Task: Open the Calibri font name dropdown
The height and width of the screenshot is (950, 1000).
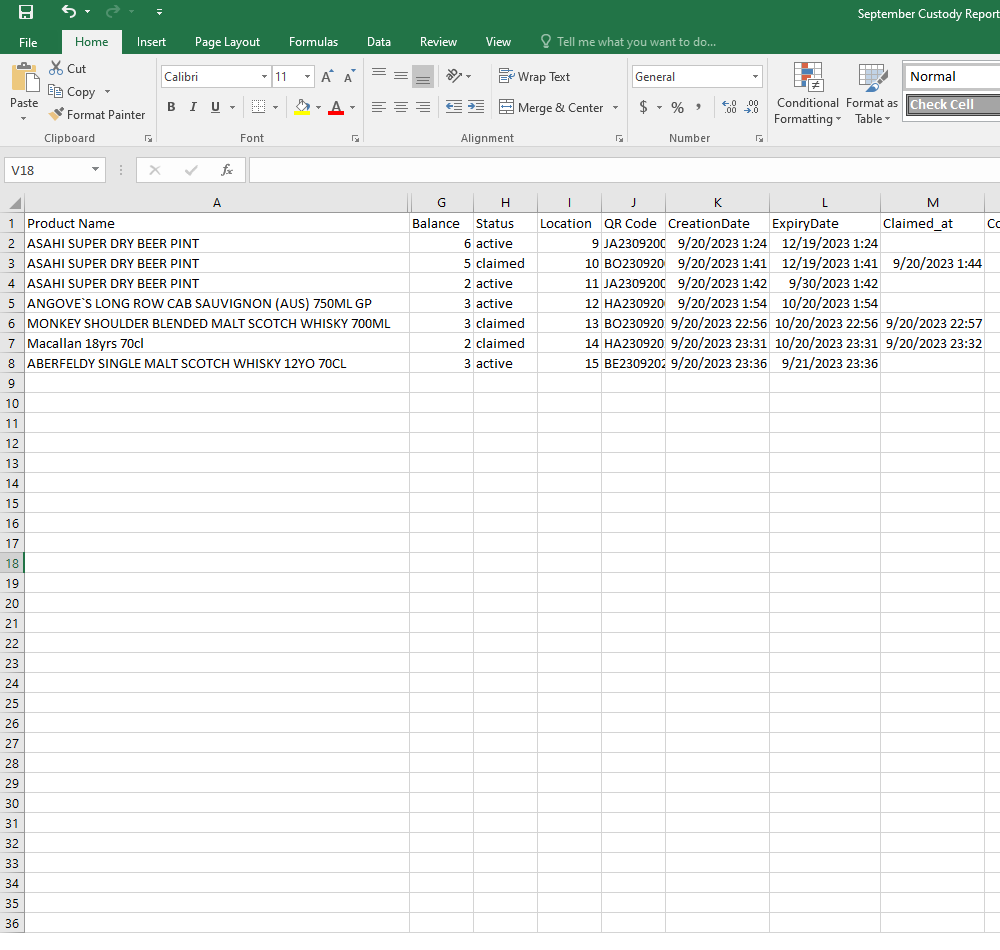Action: 264,77
